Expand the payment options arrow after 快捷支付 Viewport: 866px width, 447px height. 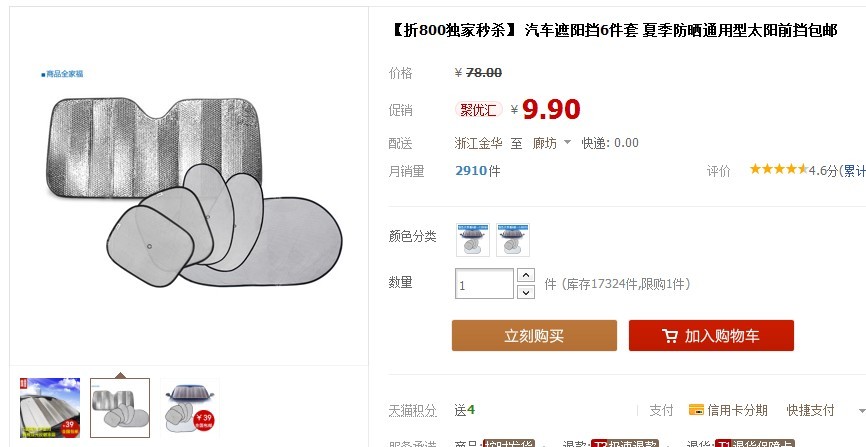(x=862, y=411)
